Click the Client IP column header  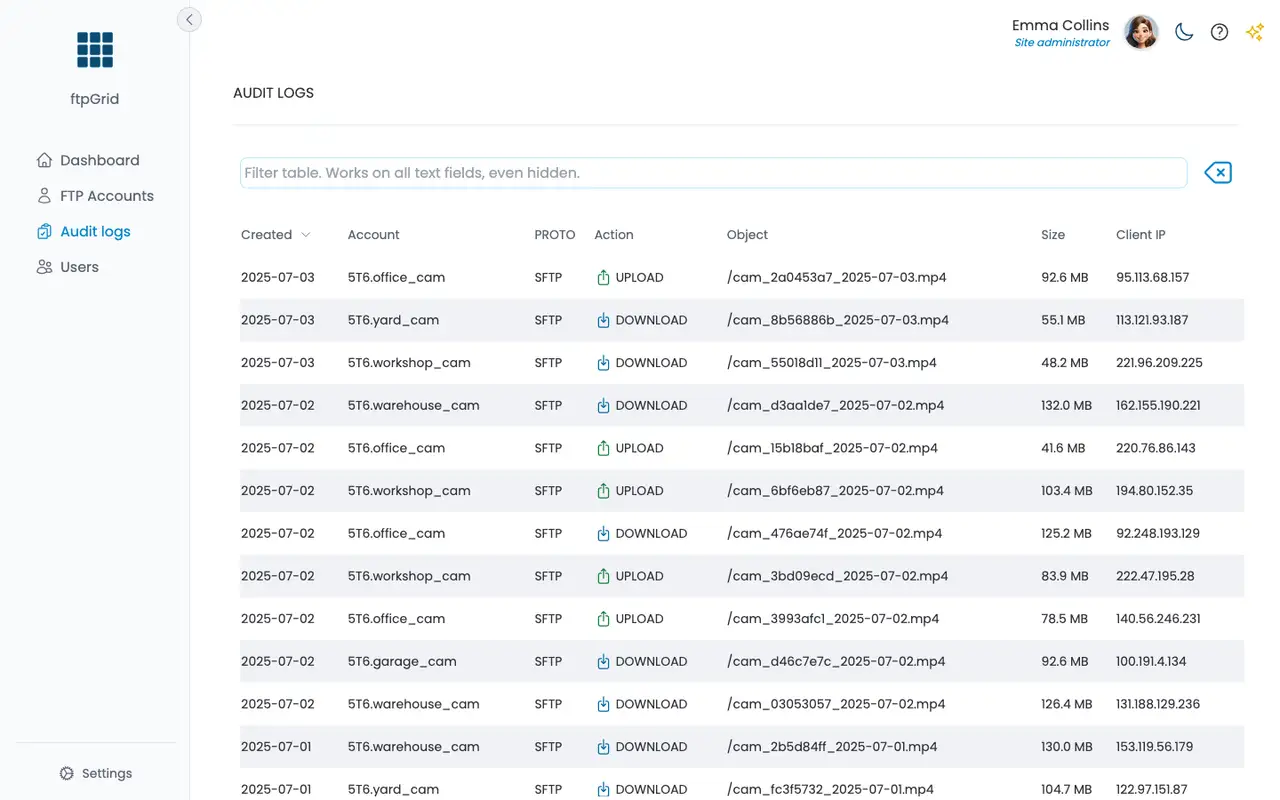click(1141, 235)
